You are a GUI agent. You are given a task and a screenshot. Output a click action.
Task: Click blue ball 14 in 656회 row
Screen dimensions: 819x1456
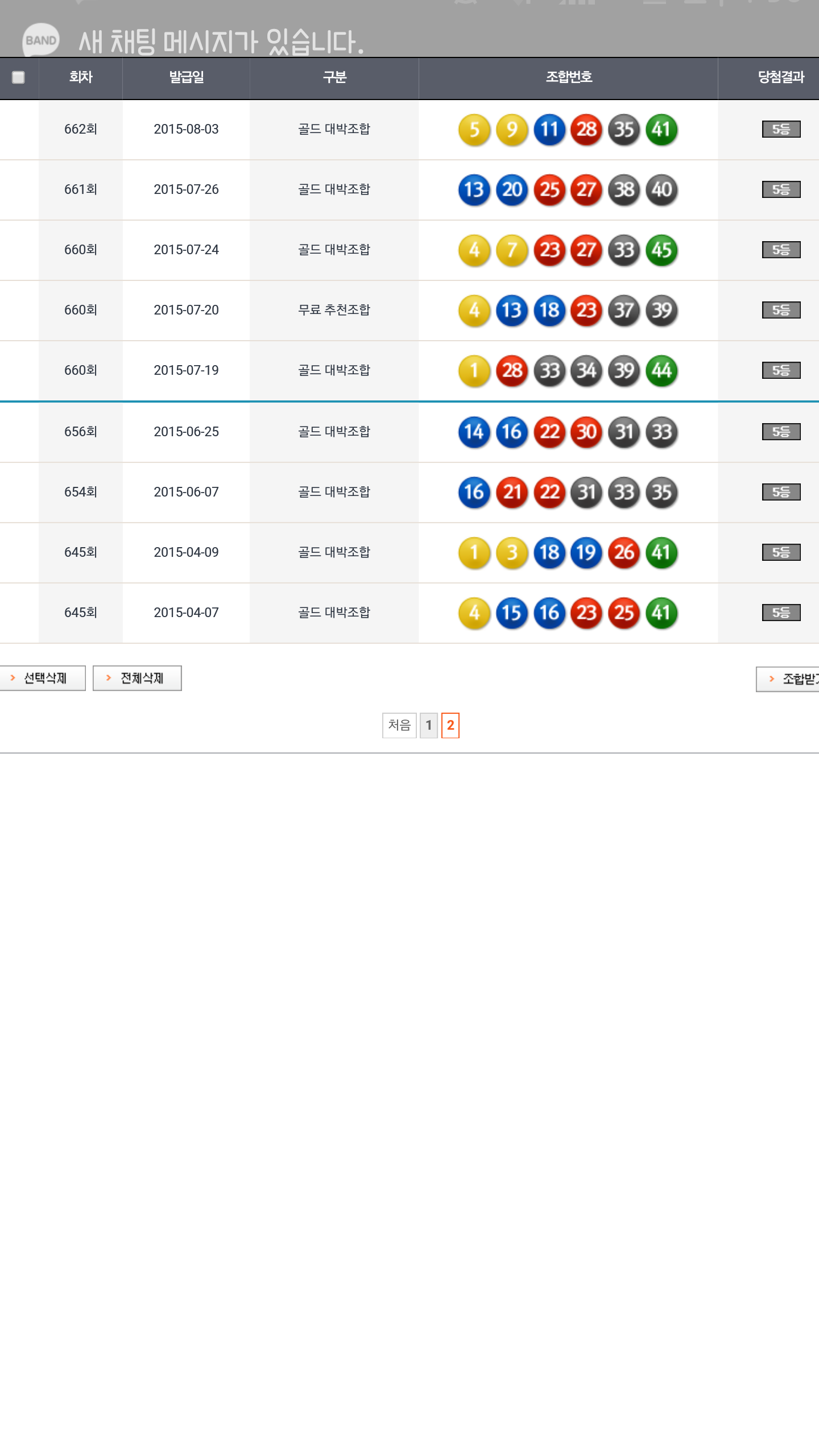point(474,432)
